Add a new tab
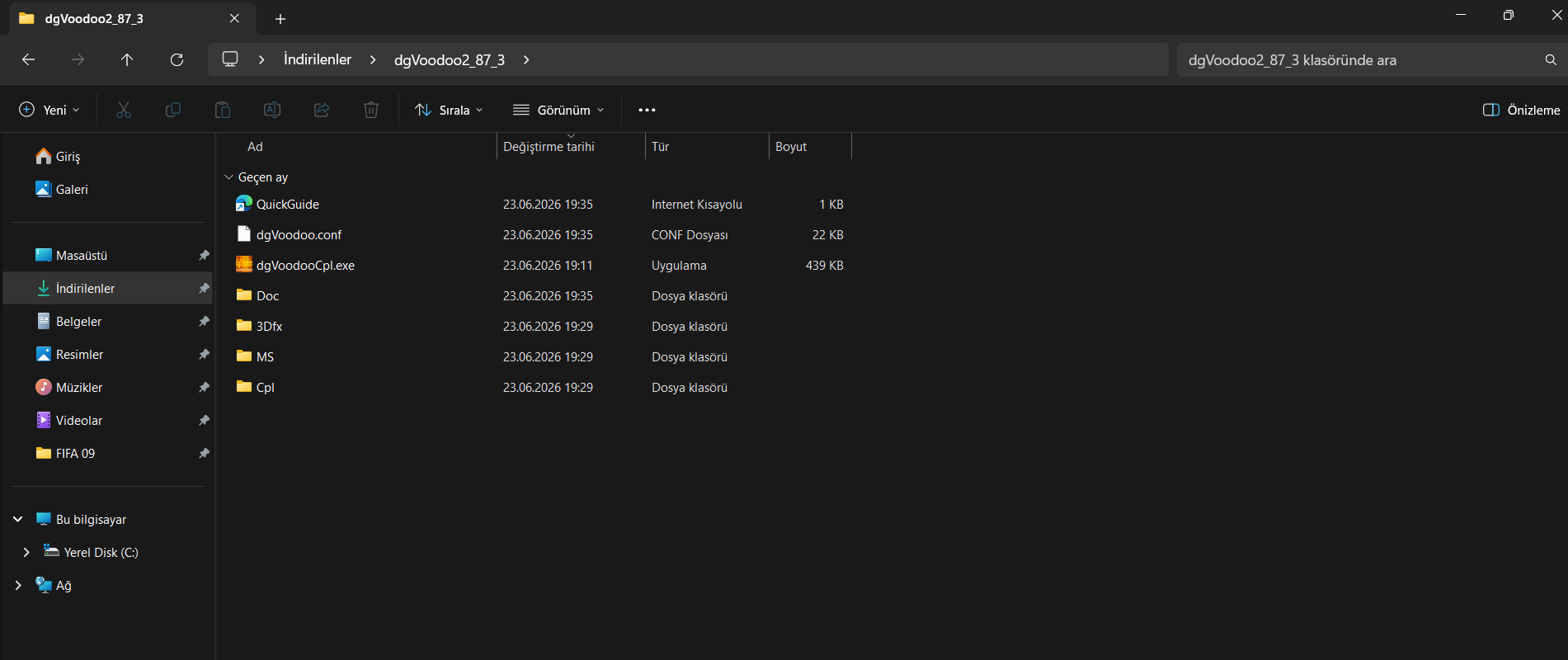The height and width of the screenshot is (660, 1568). (x=280, y=18)
